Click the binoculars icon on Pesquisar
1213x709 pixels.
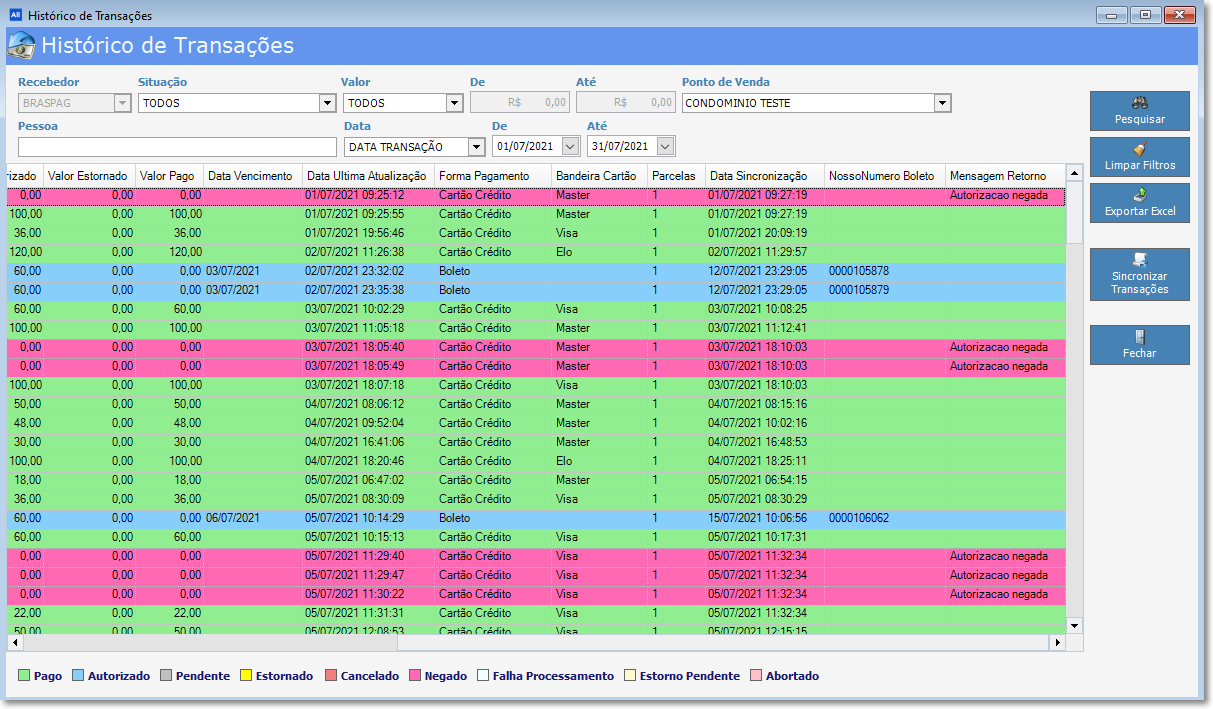(1139, 103)
